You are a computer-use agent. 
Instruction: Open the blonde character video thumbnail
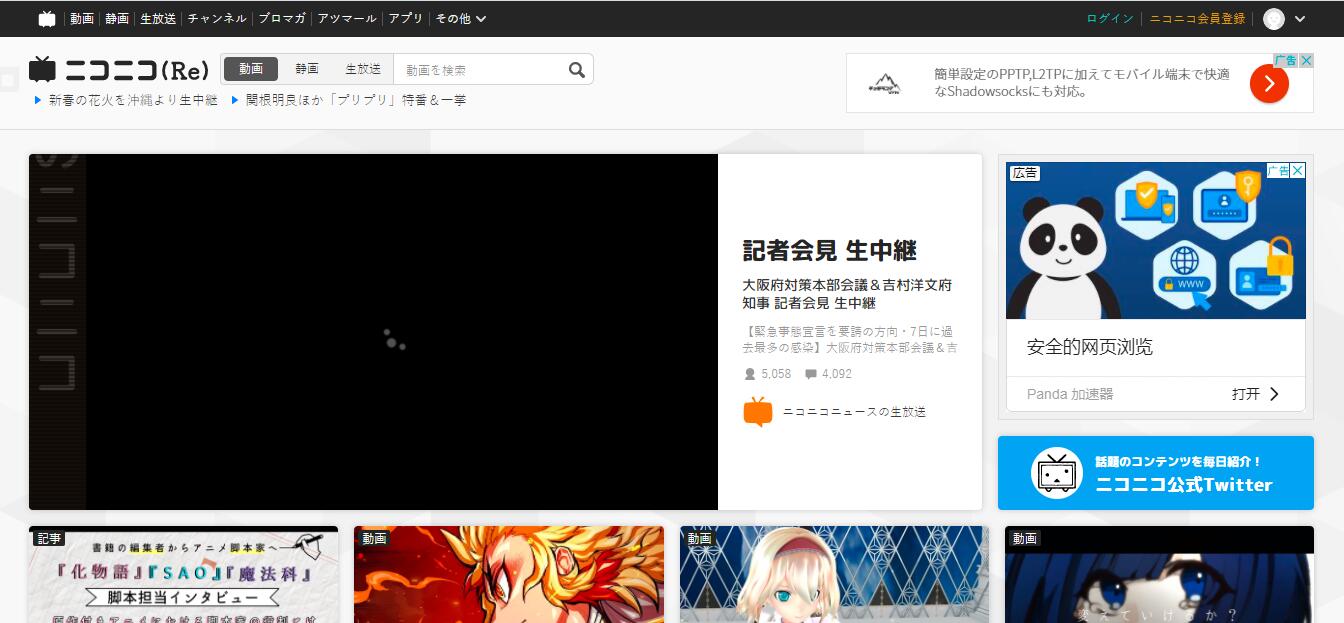pos(834,575)
